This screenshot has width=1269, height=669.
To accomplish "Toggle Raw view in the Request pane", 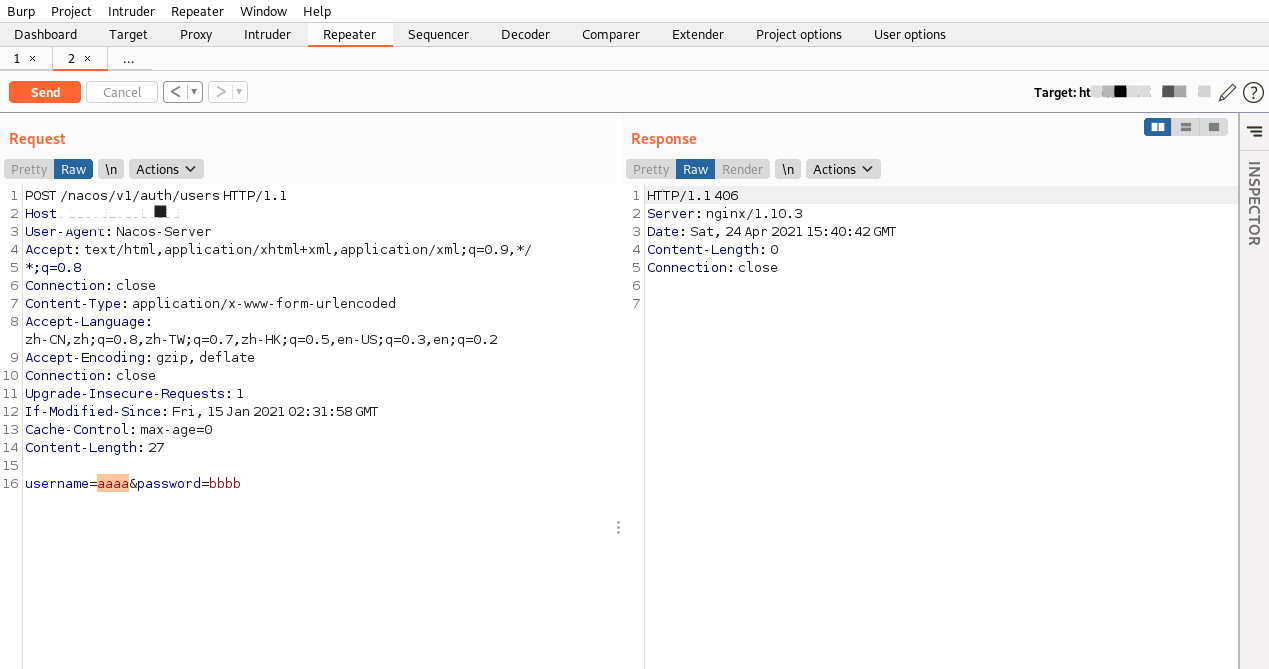I will click(73, 169).
